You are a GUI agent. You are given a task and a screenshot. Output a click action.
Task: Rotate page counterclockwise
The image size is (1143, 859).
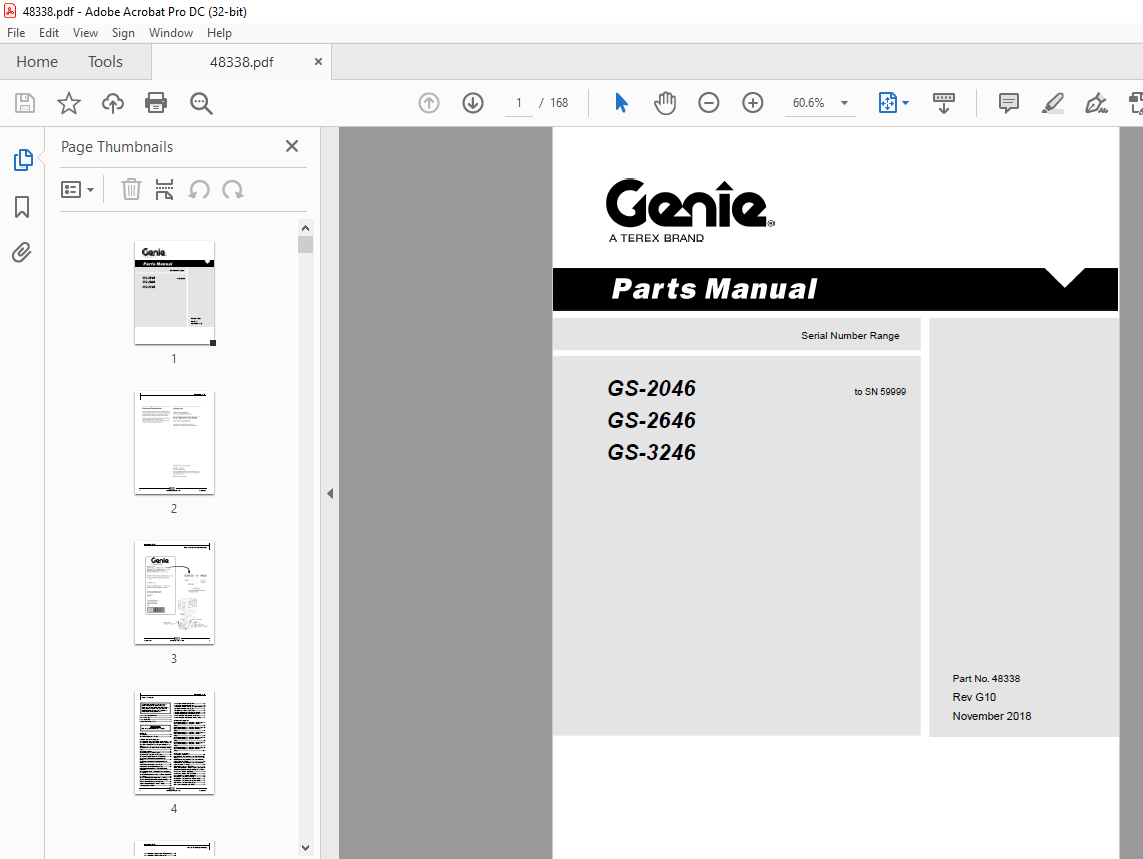point(199,190)
